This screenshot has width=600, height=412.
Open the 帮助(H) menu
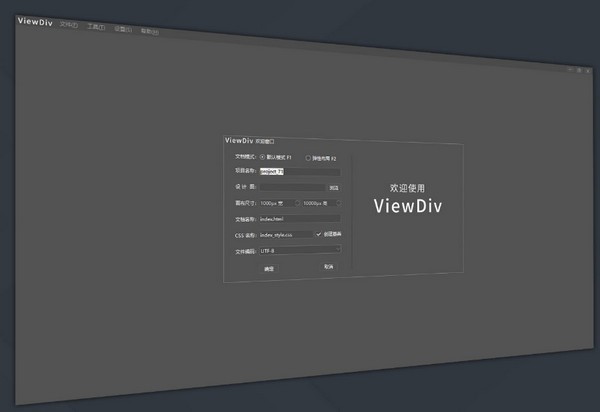(150, 31)
